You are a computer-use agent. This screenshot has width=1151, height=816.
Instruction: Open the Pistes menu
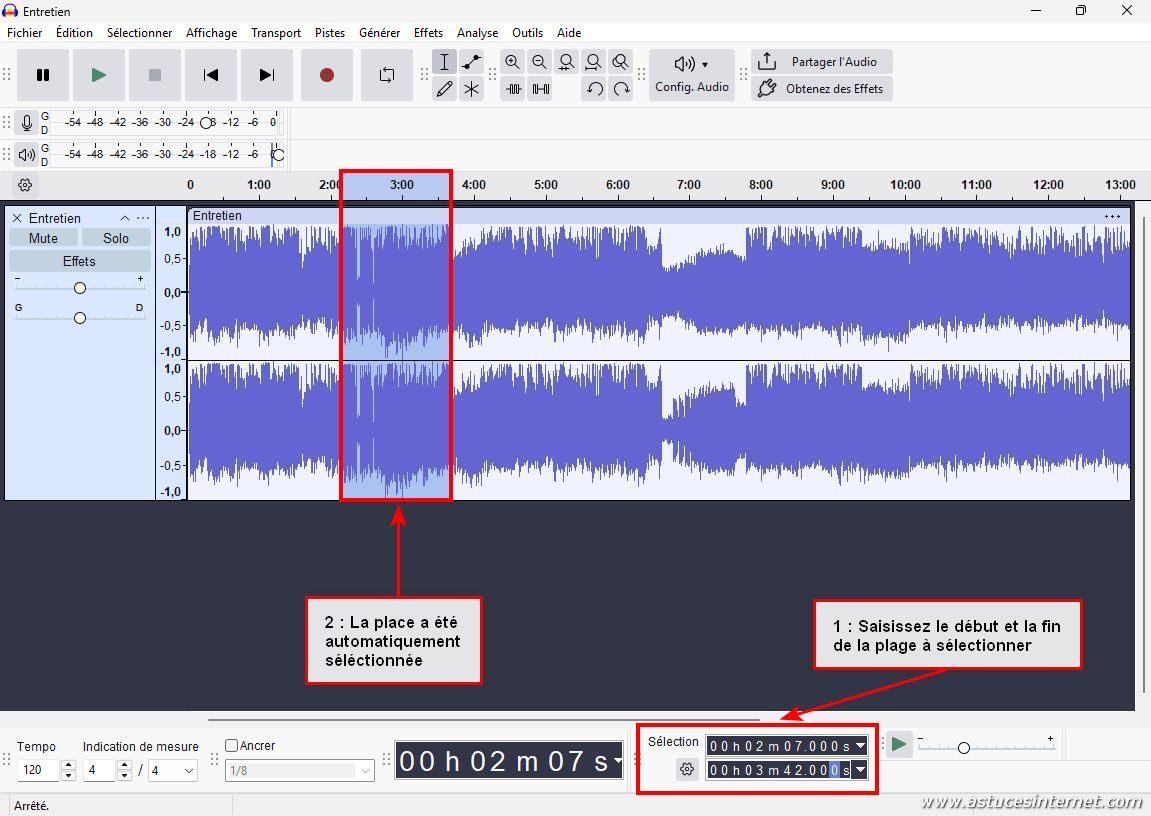click(330, 32)
